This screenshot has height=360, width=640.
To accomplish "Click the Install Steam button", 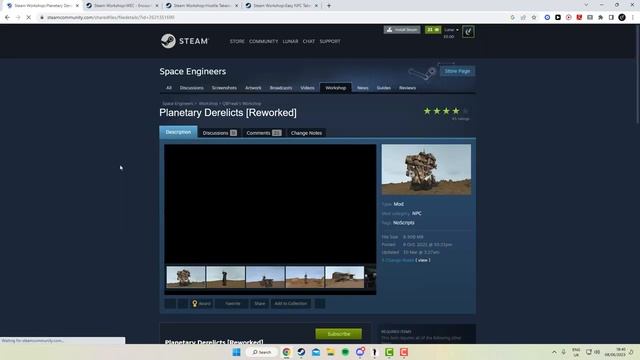I will [x=402, y=30].
